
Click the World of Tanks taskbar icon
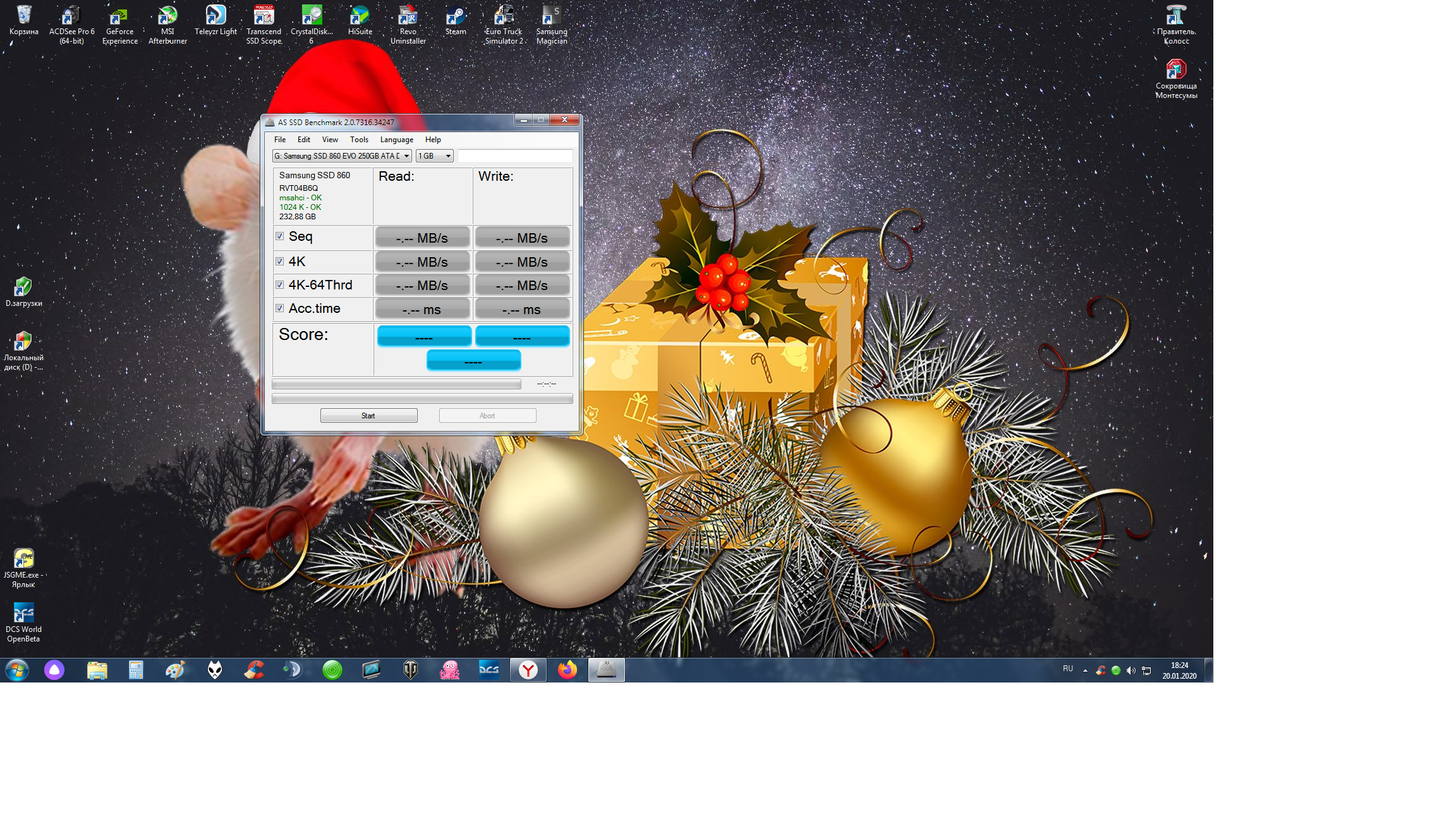tap(411, 670)
